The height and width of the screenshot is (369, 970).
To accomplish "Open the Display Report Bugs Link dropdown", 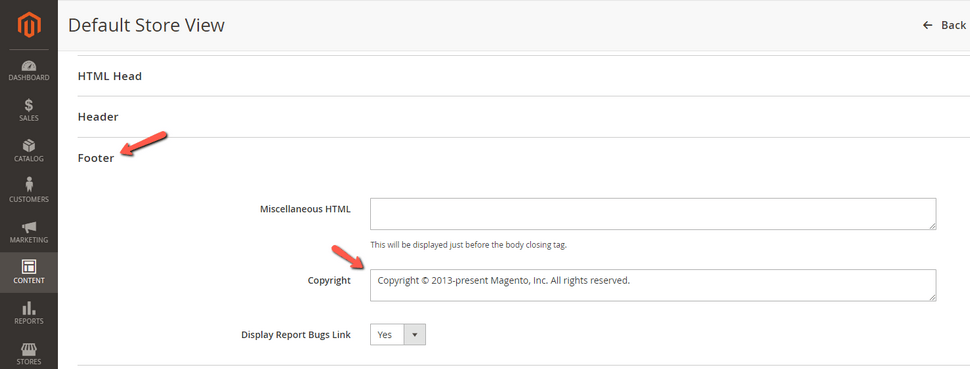I will [398, 334].
